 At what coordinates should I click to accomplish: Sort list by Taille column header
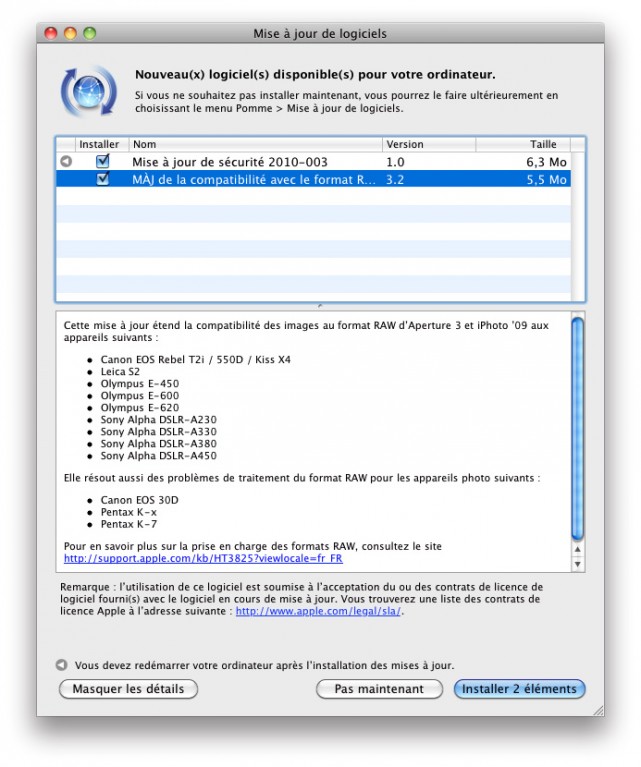click(523, 144)
